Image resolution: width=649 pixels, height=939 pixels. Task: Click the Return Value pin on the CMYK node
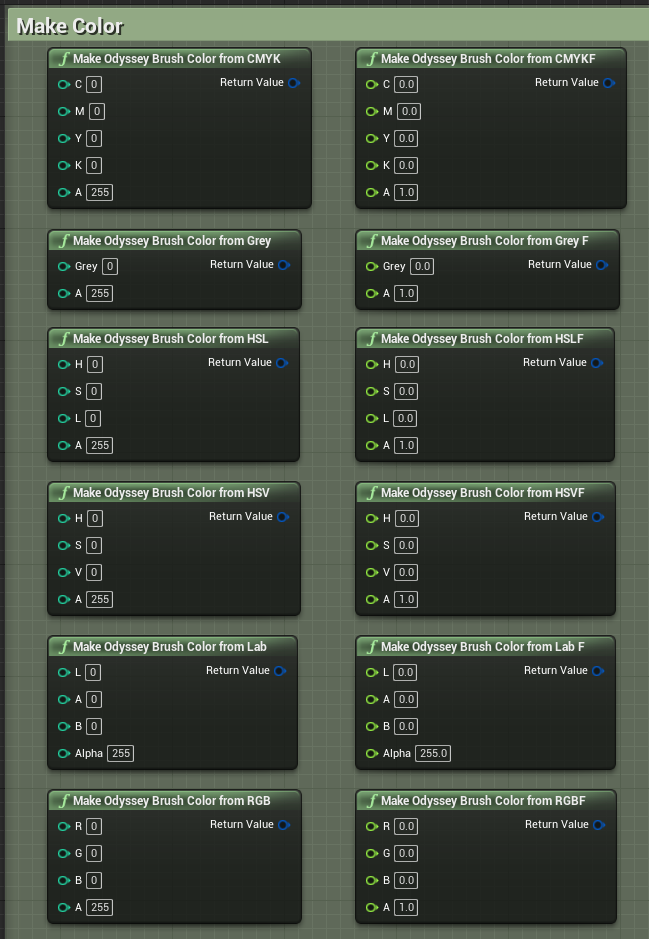click(293, 83)
